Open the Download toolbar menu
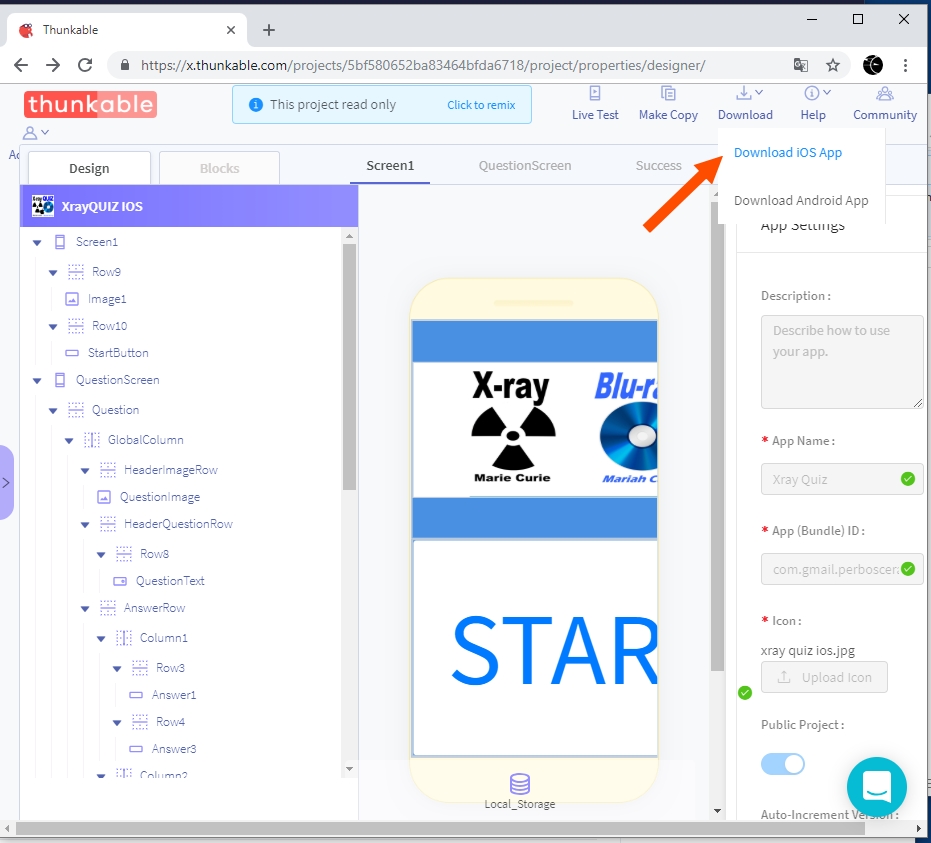The image size is (931, 843). [x=745, y=103]
